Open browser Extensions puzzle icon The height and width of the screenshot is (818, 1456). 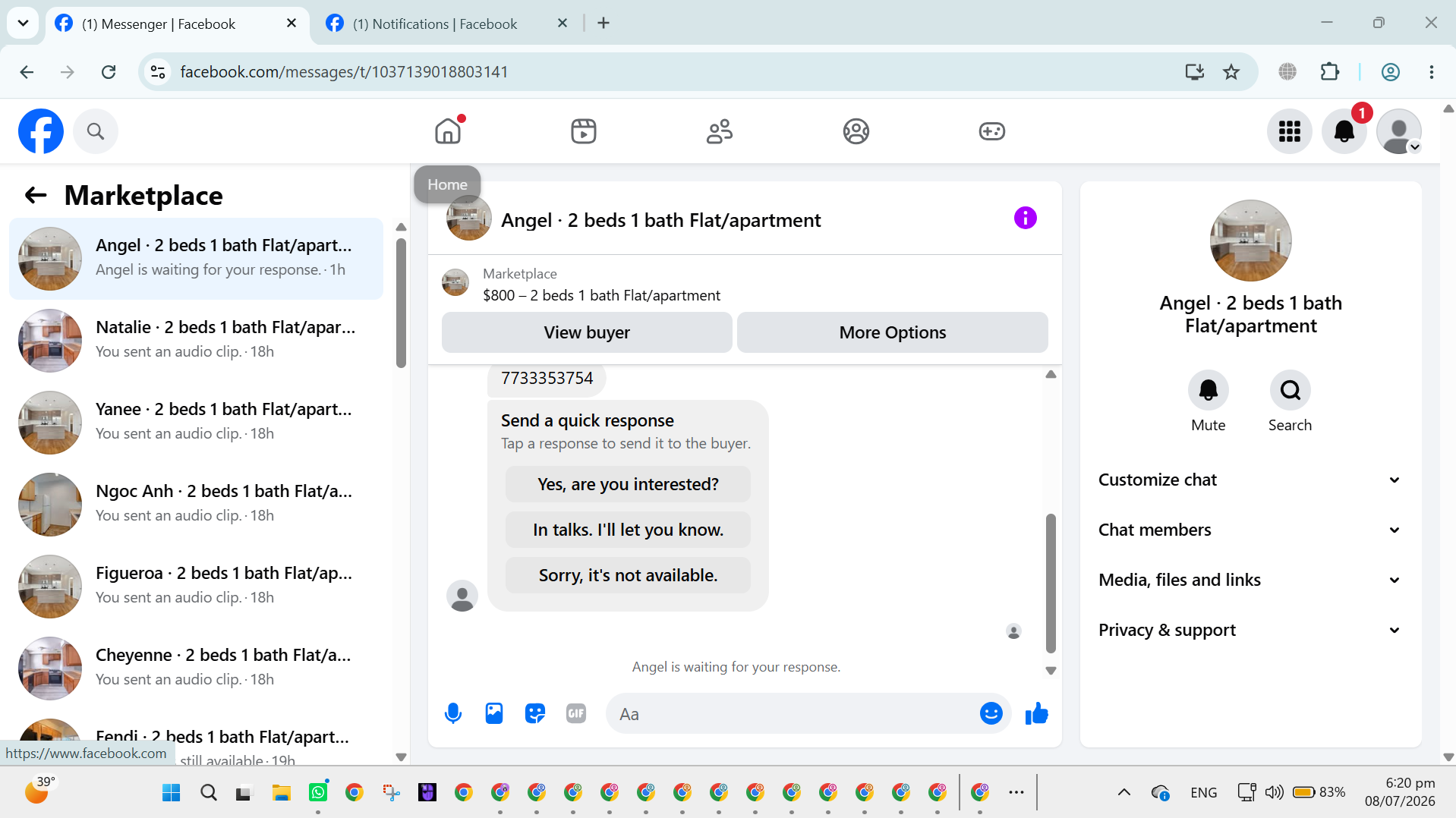pyautogui.click(x=1329, y=72)
